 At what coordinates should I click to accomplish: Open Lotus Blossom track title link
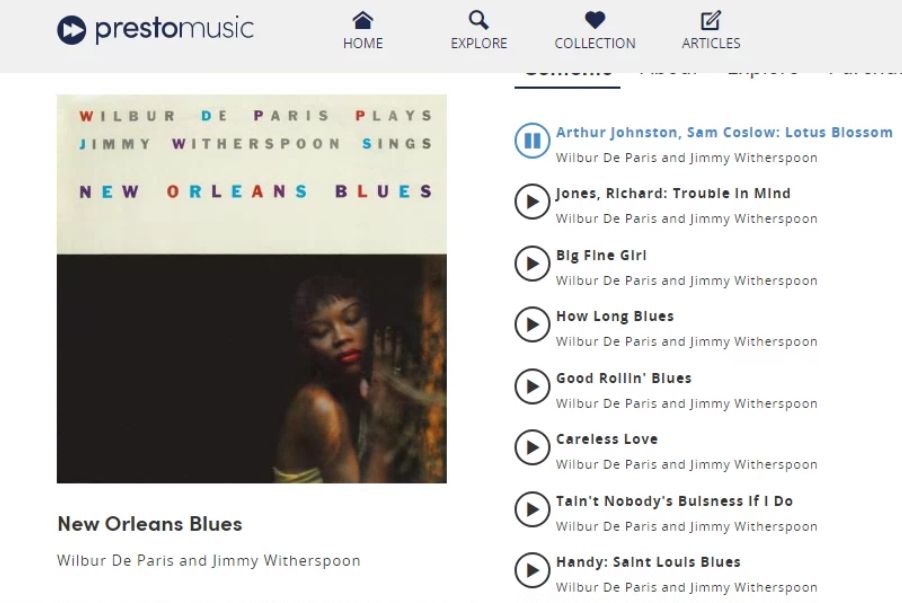point(724,132)
